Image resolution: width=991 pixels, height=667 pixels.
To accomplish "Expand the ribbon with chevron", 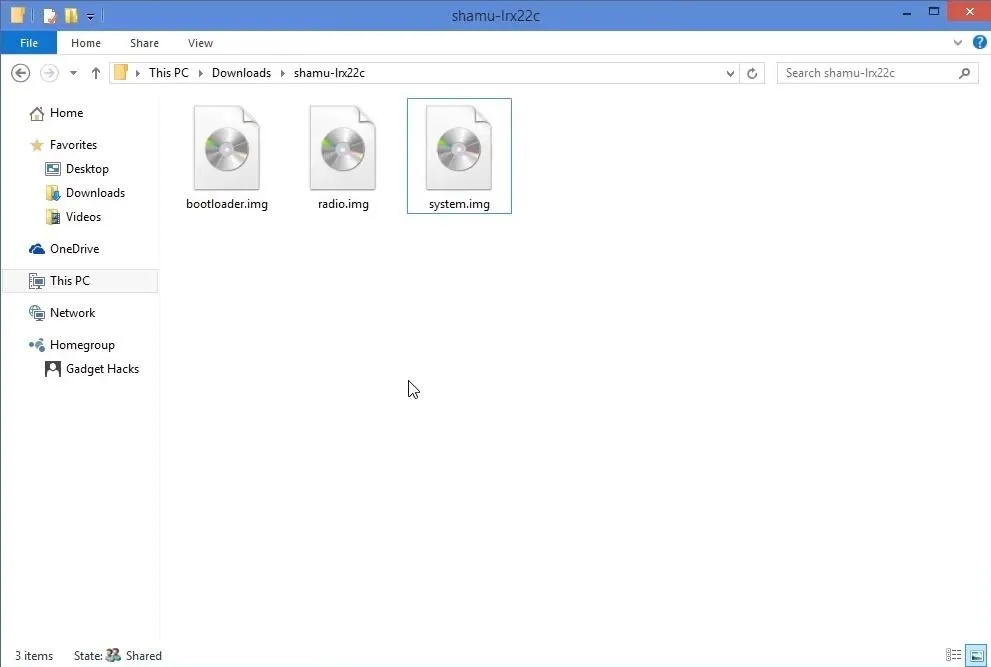I will tap(958, 43).
